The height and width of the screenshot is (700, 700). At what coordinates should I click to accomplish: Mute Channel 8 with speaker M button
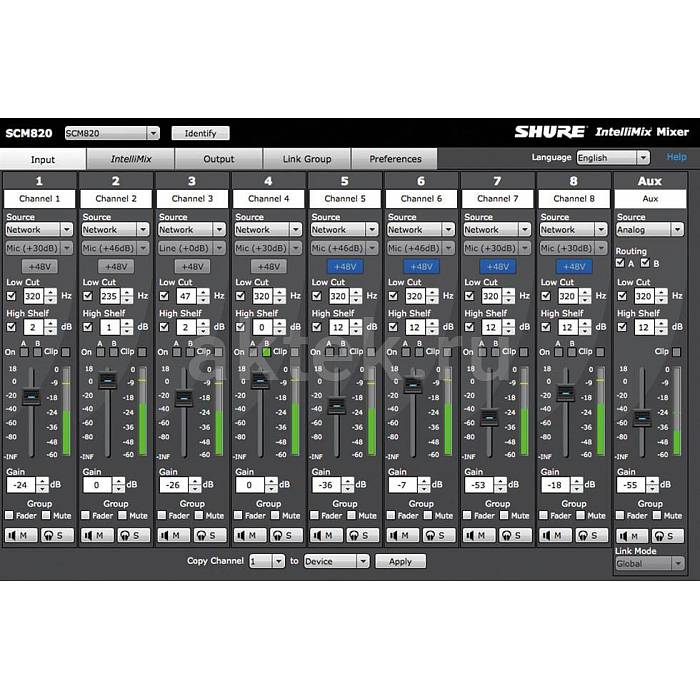click(x=555, y=535)
